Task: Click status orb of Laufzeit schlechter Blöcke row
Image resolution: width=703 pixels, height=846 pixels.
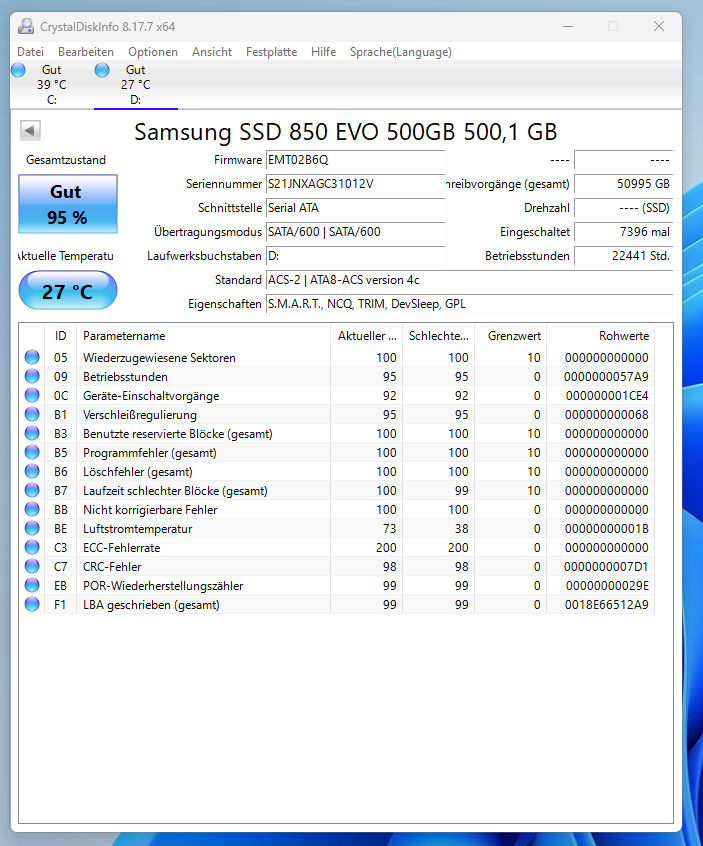Action: 32,490
